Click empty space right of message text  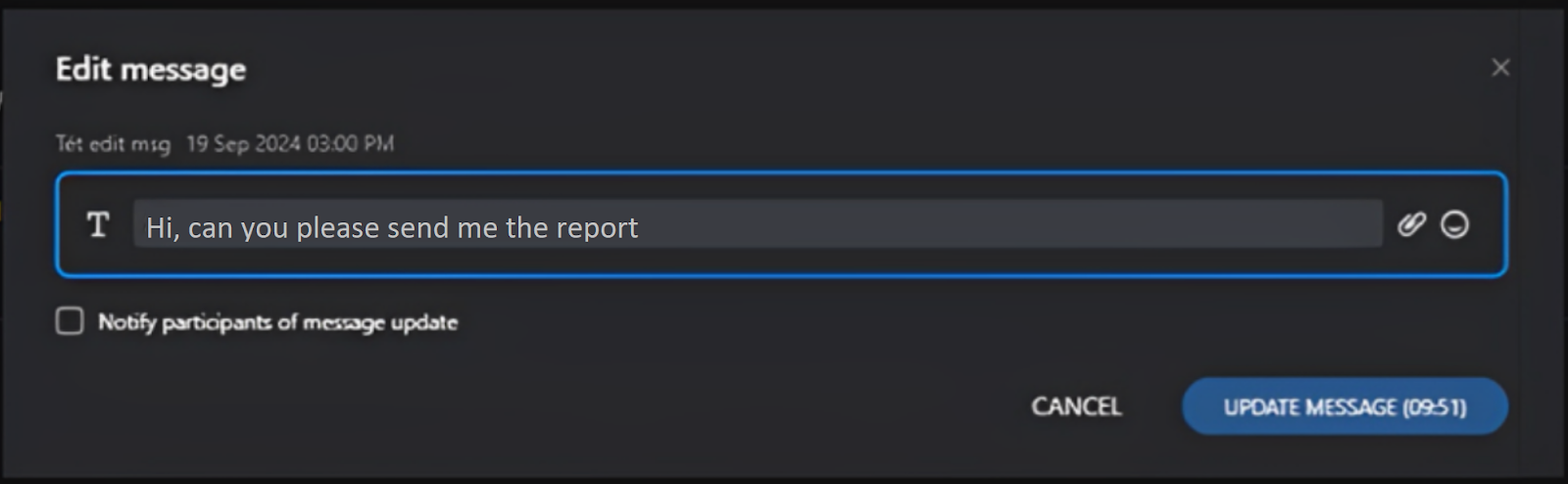click(x=1009, y=225)
